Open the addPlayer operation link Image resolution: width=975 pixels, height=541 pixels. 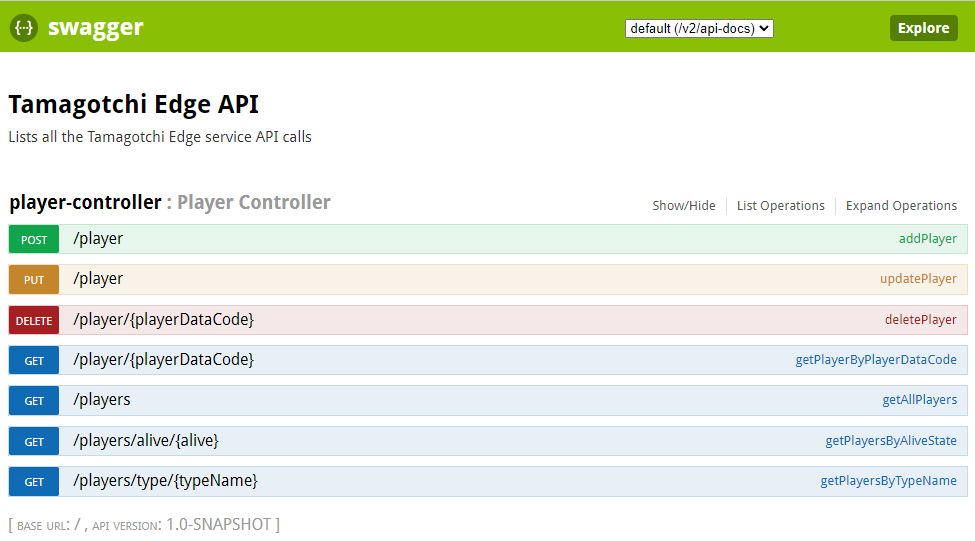[x=927, y=239]
